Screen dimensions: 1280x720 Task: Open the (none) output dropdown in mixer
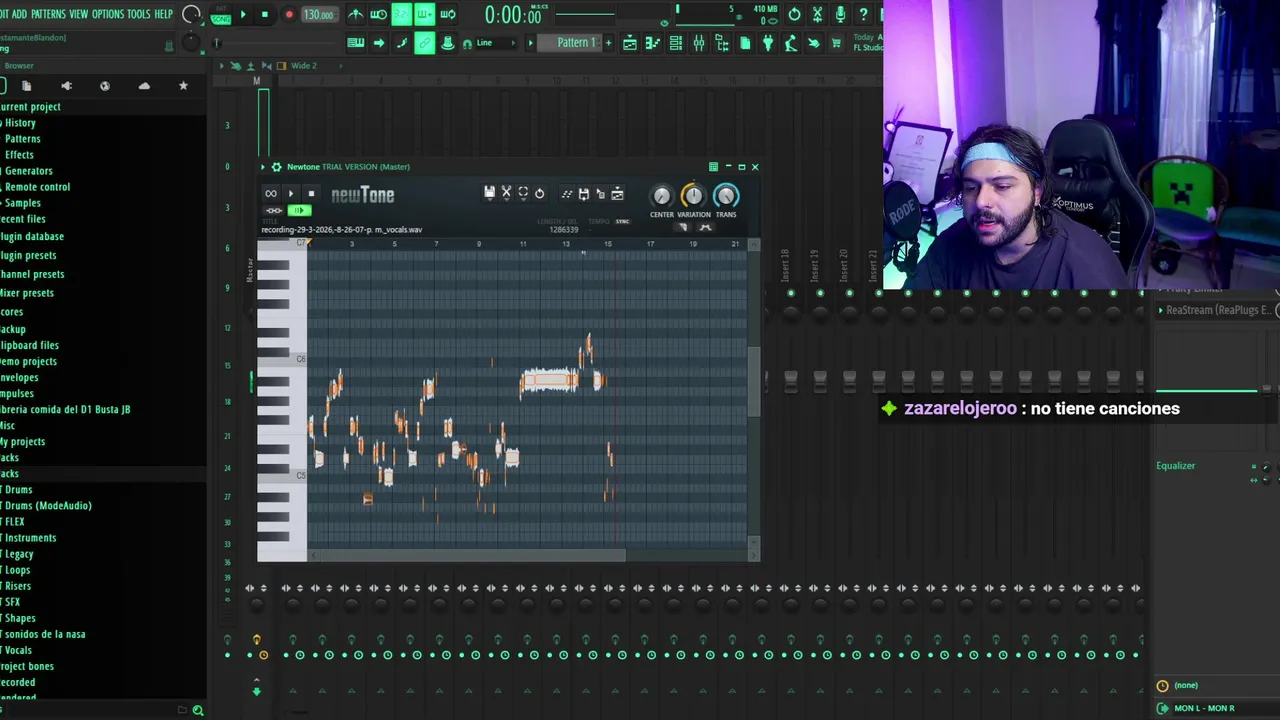point(1216,686)
